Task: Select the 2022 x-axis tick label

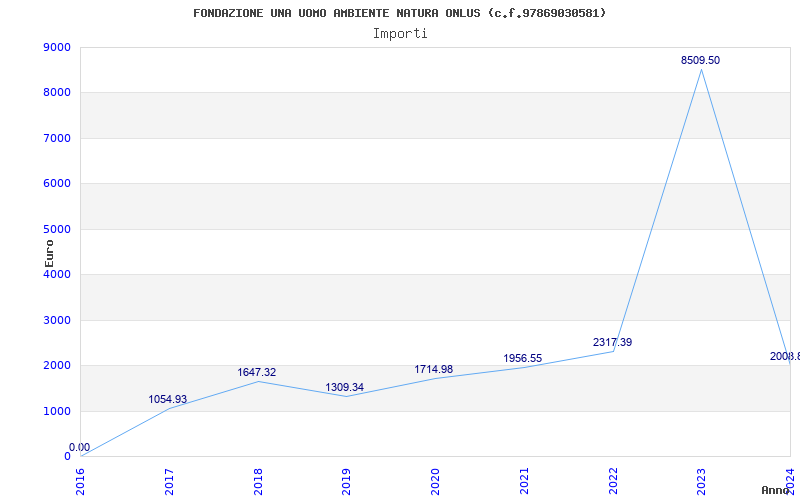Action: 612,480
